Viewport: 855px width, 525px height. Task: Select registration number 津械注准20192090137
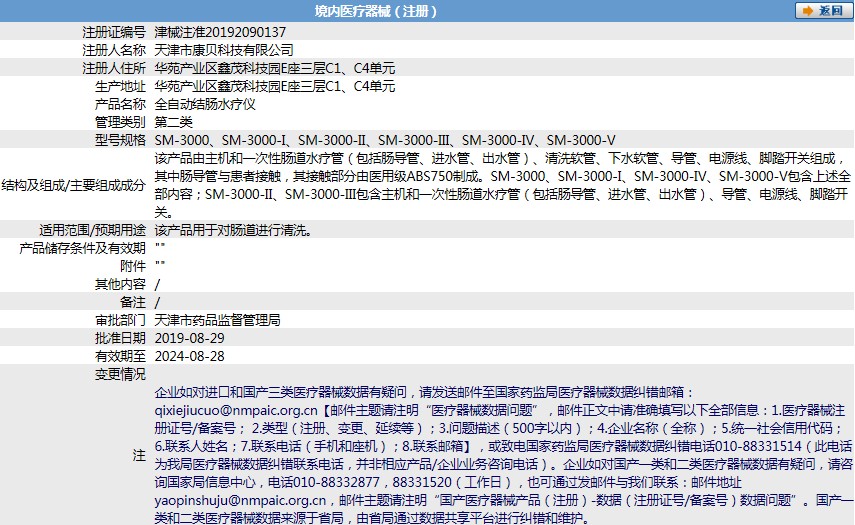[220, 32]
